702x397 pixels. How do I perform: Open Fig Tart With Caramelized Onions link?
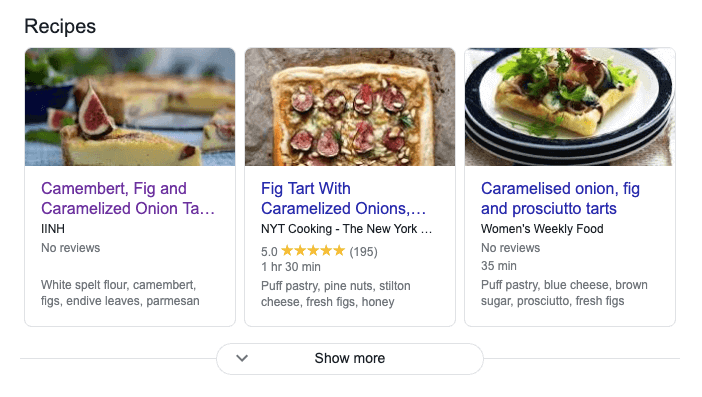343,198
